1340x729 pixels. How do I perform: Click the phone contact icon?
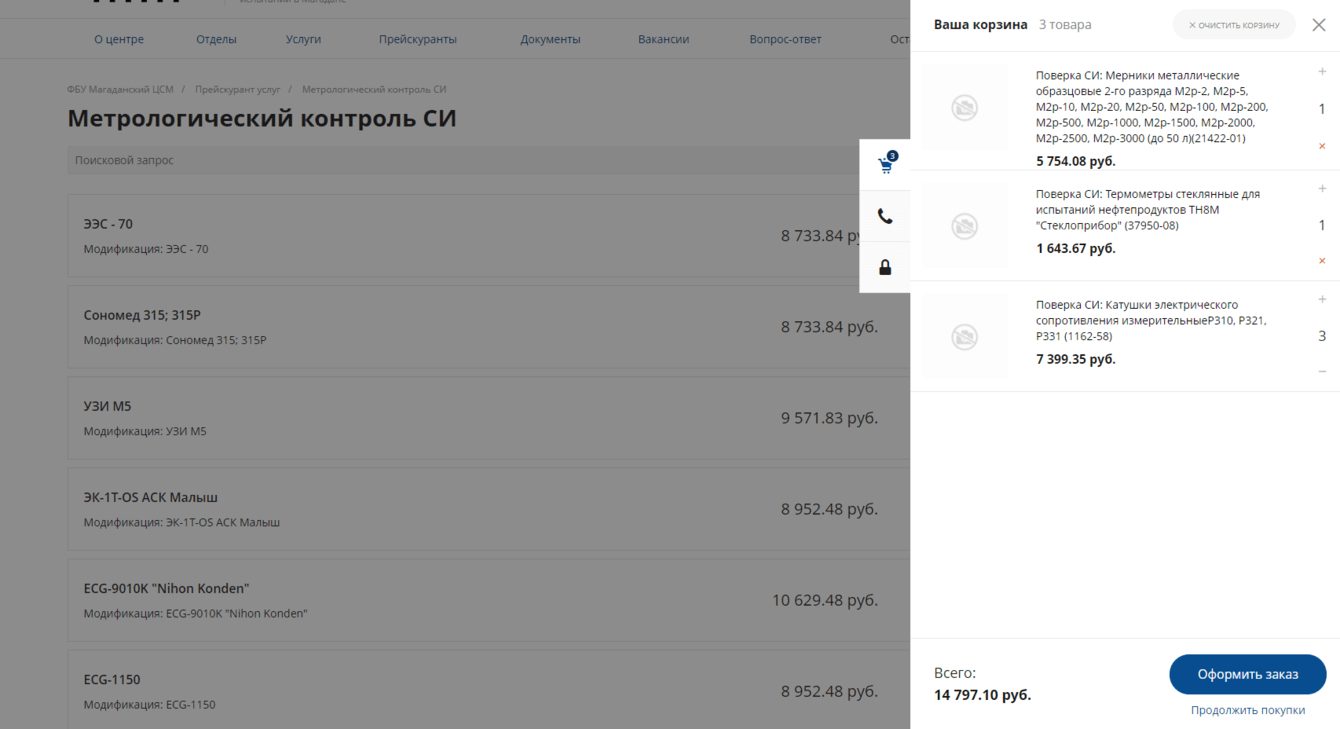click(885, 216)
